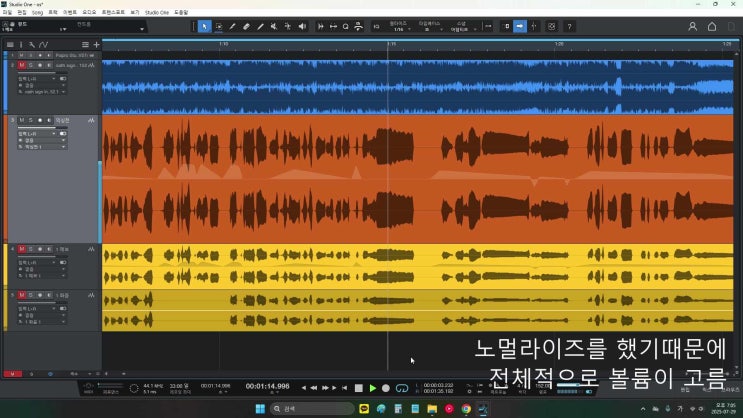Unmute track 2 with the M button
The height and width of the screenshot is (418, 743).
click(20, 64)
